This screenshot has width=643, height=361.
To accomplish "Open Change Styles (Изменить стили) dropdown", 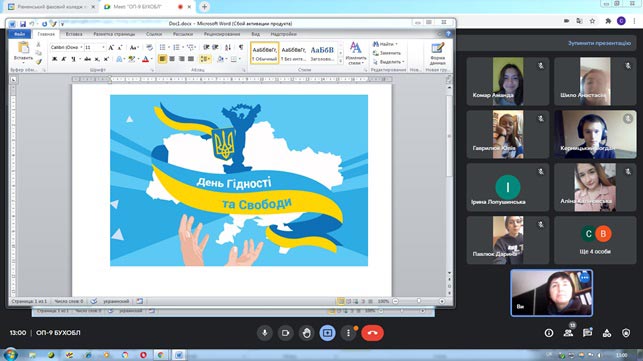I will pos(356,53).
